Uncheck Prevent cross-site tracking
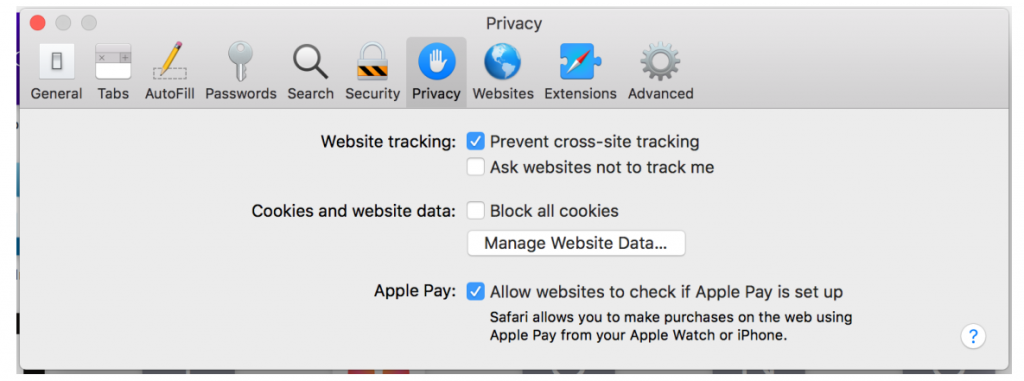Screen dimensions: 1024x381 pyautogui.click(x=475, y=141)
